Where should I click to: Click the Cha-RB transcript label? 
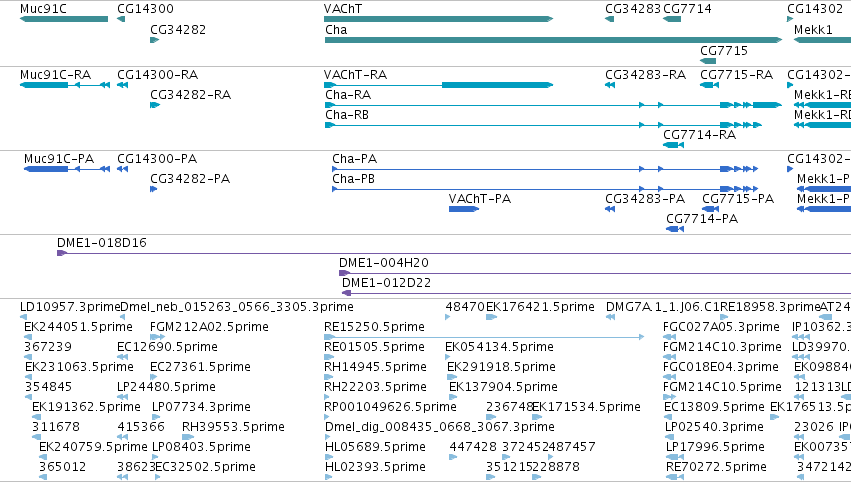pyautogui.click(x=347, y=115)
